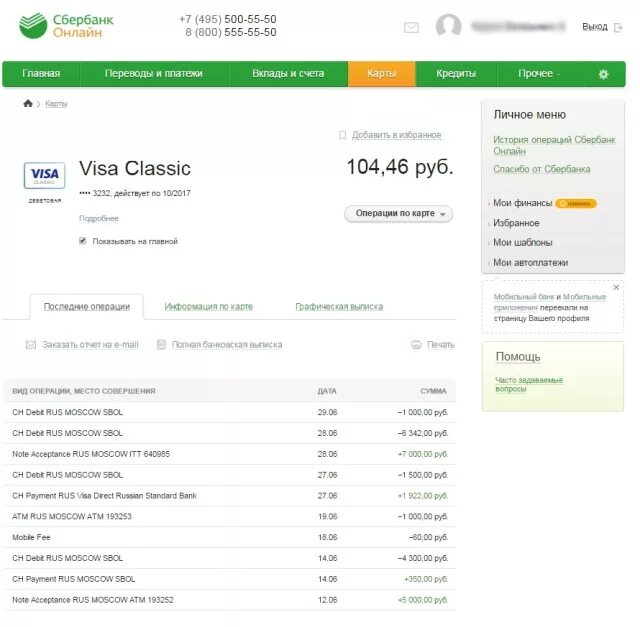Select ATM RUS MOSCOW ATM 193253 row
The height and width of the screenshot is (627, 640).
(x=230, y=516)
